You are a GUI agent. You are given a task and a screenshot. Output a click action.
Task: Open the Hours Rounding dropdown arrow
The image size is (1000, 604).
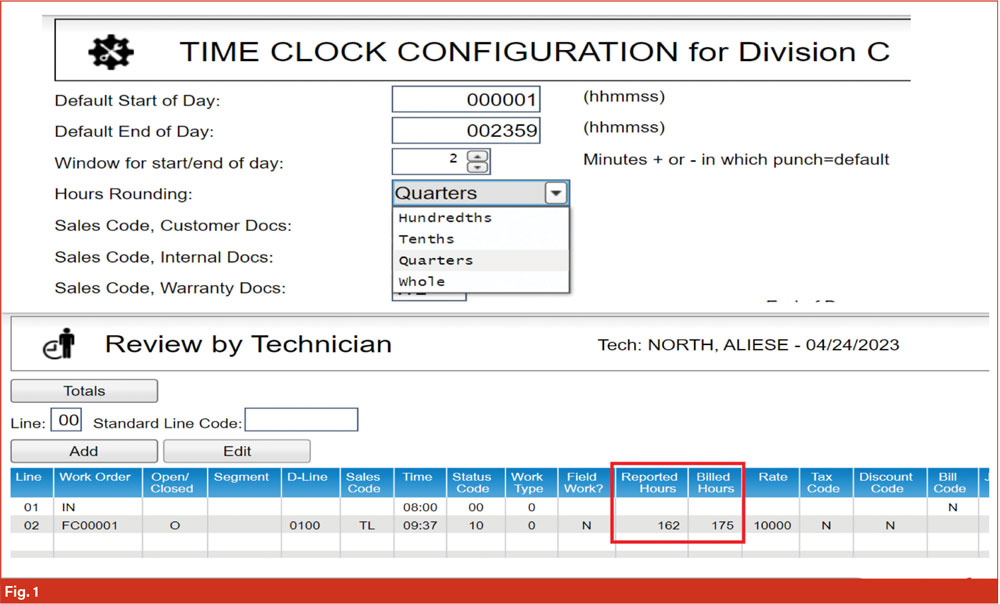coord(556,193)
